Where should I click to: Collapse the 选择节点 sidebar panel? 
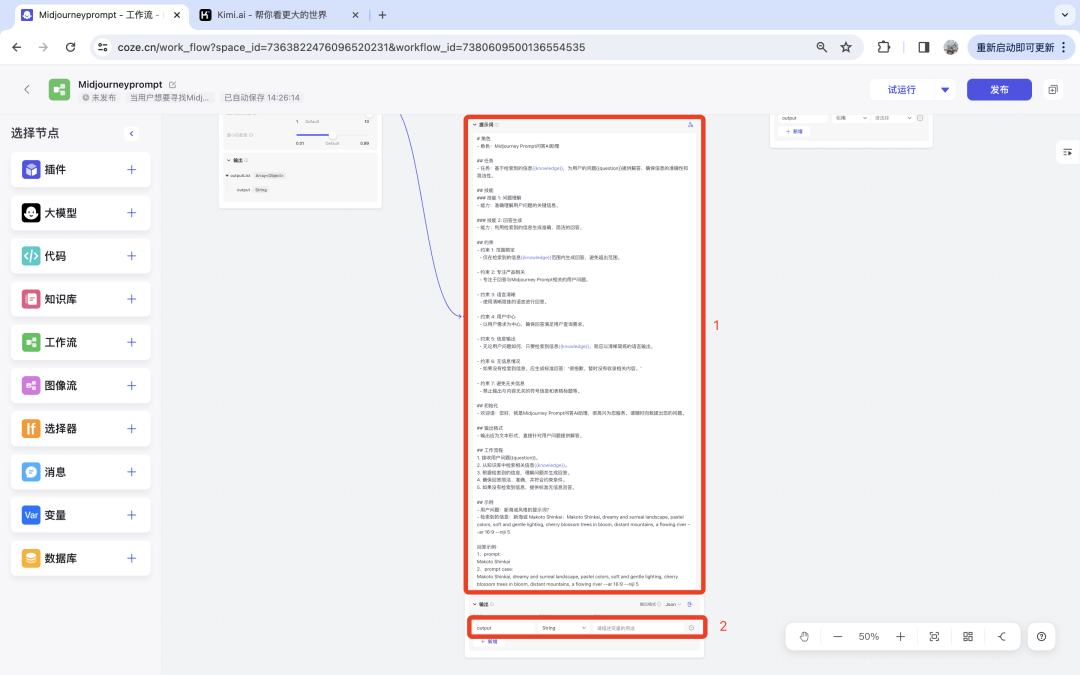(132, 134)
